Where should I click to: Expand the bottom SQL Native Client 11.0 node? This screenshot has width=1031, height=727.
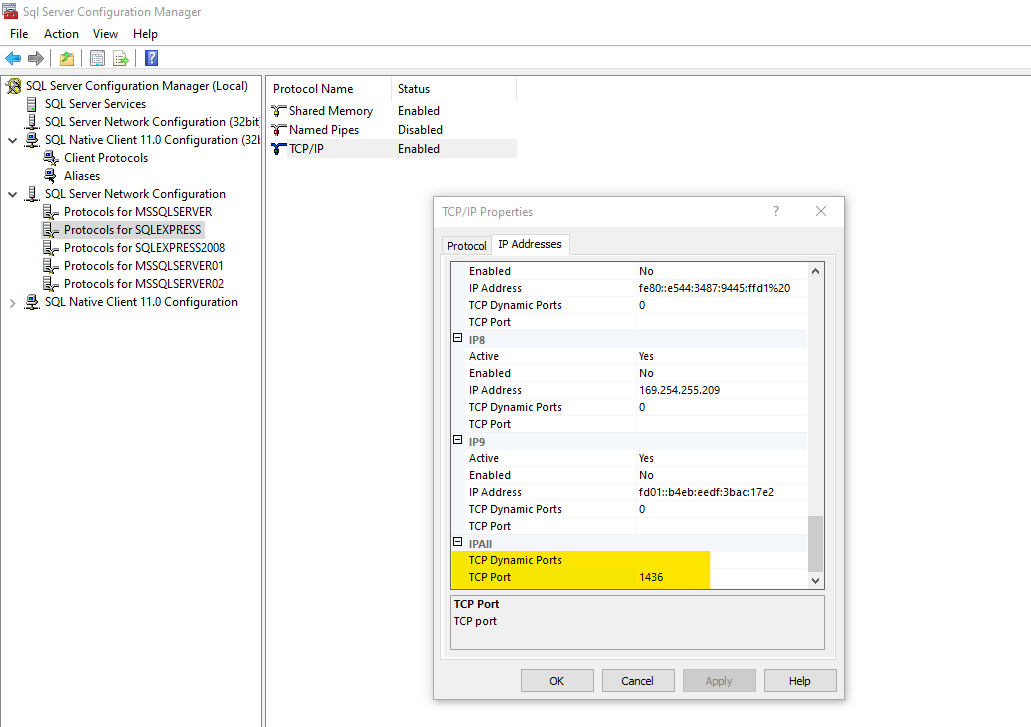12,302
